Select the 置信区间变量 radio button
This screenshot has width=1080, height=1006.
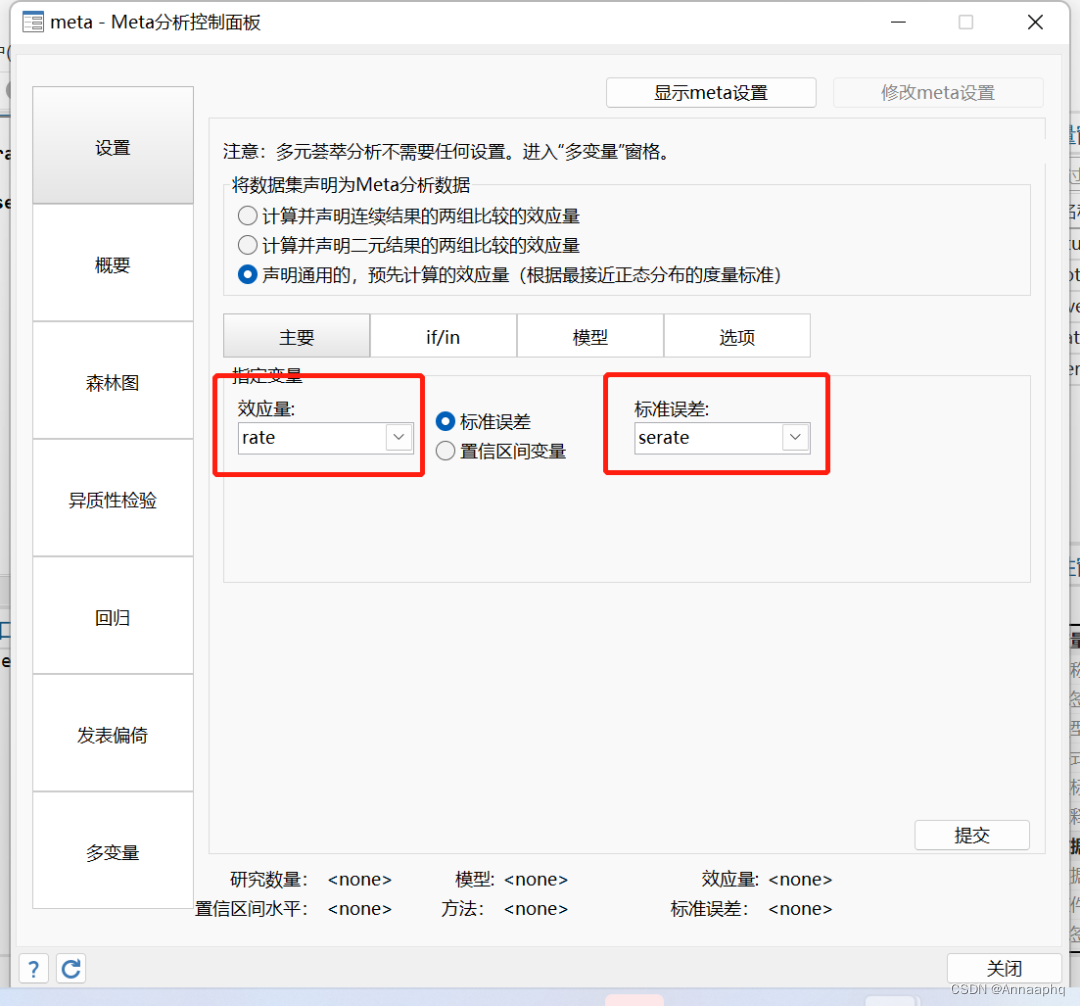(445, 450)
